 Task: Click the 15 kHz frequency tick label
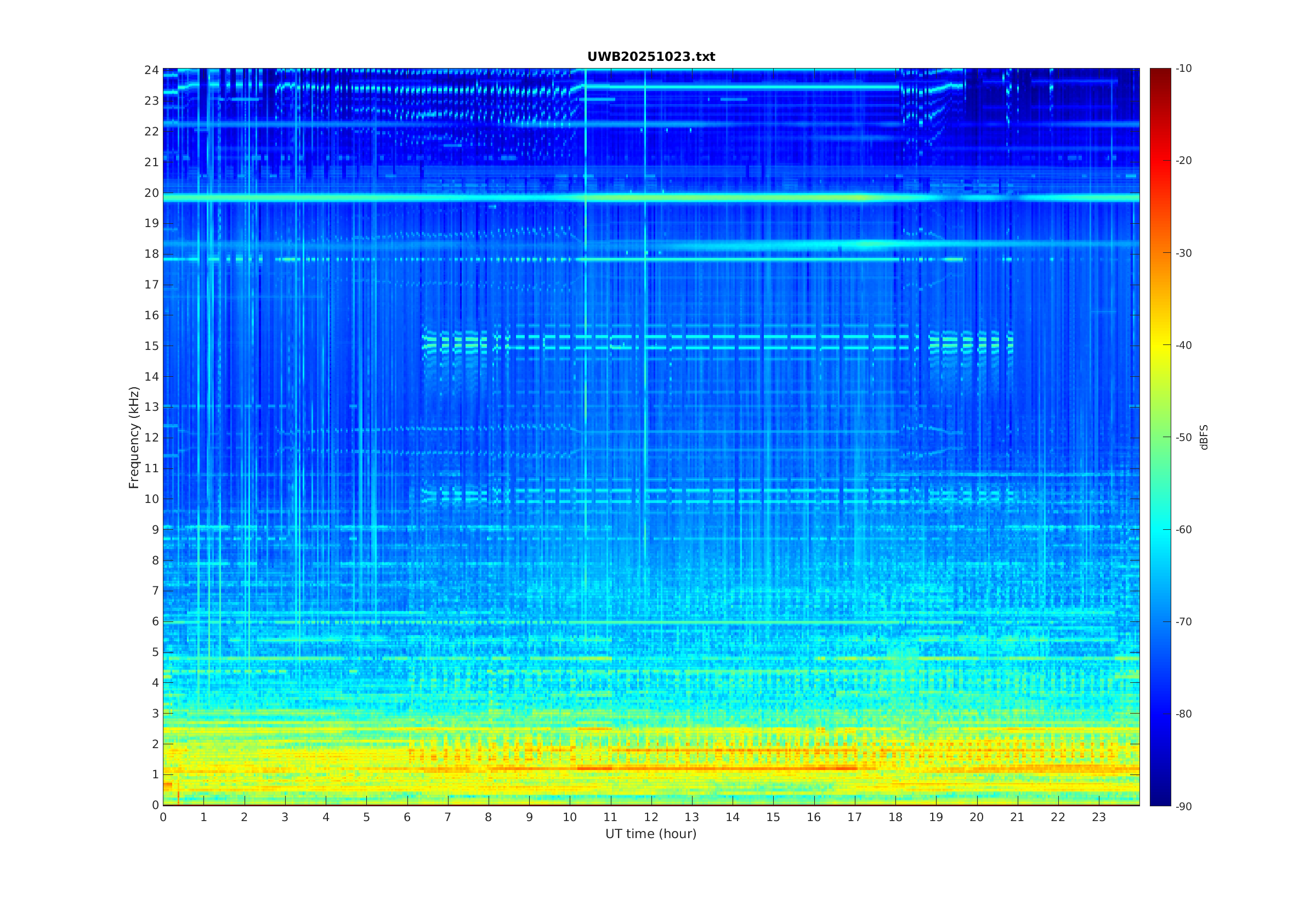[x=151, y=346]
